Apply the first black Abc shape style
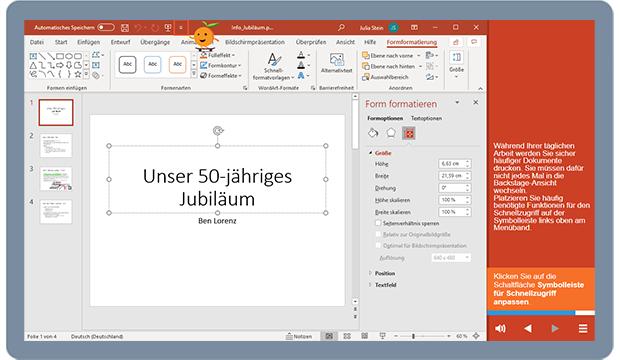Screen dimensions: 620x360 [x=127, y=64]
